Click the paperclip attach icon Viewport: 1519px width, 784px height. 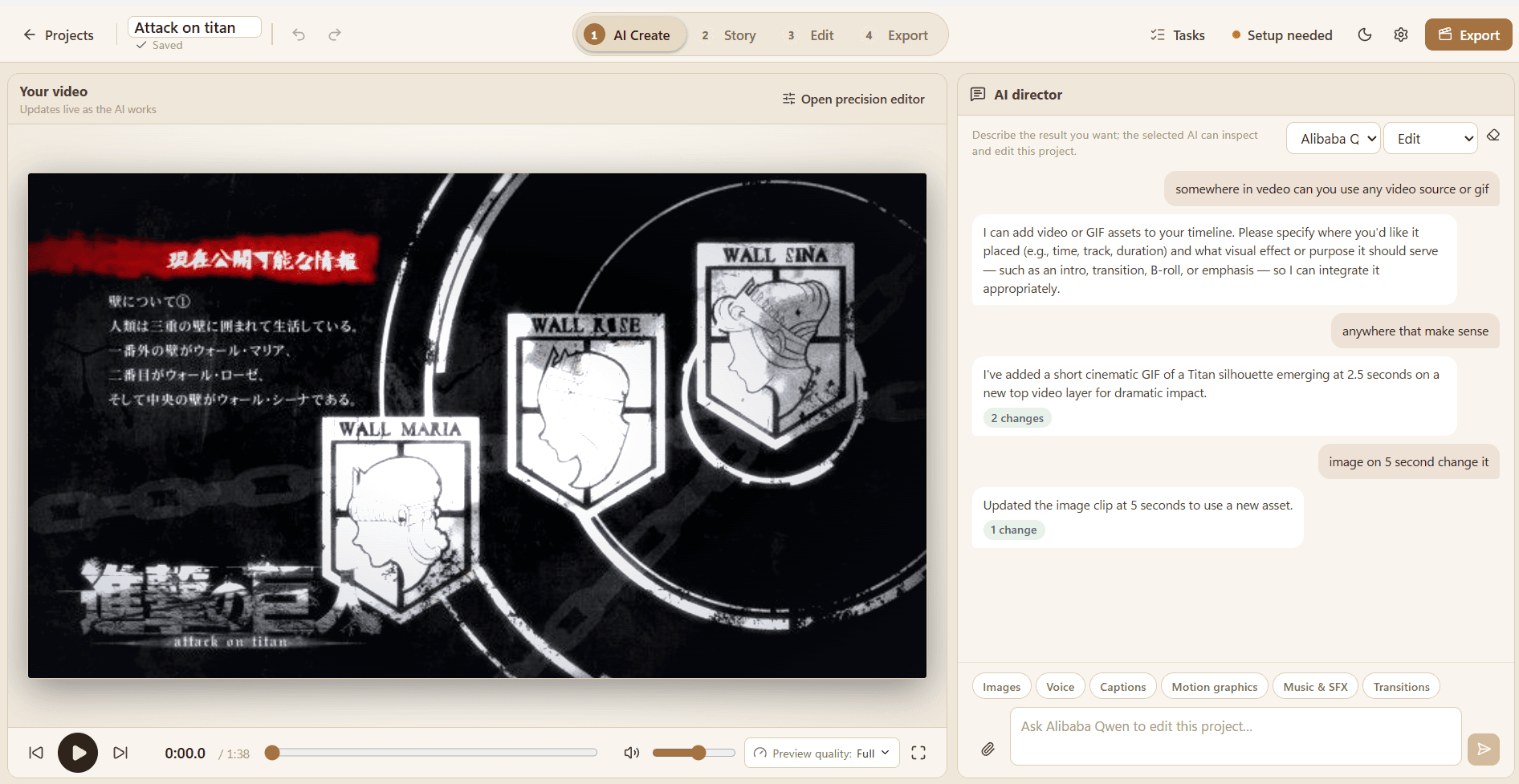pos(988,749)
